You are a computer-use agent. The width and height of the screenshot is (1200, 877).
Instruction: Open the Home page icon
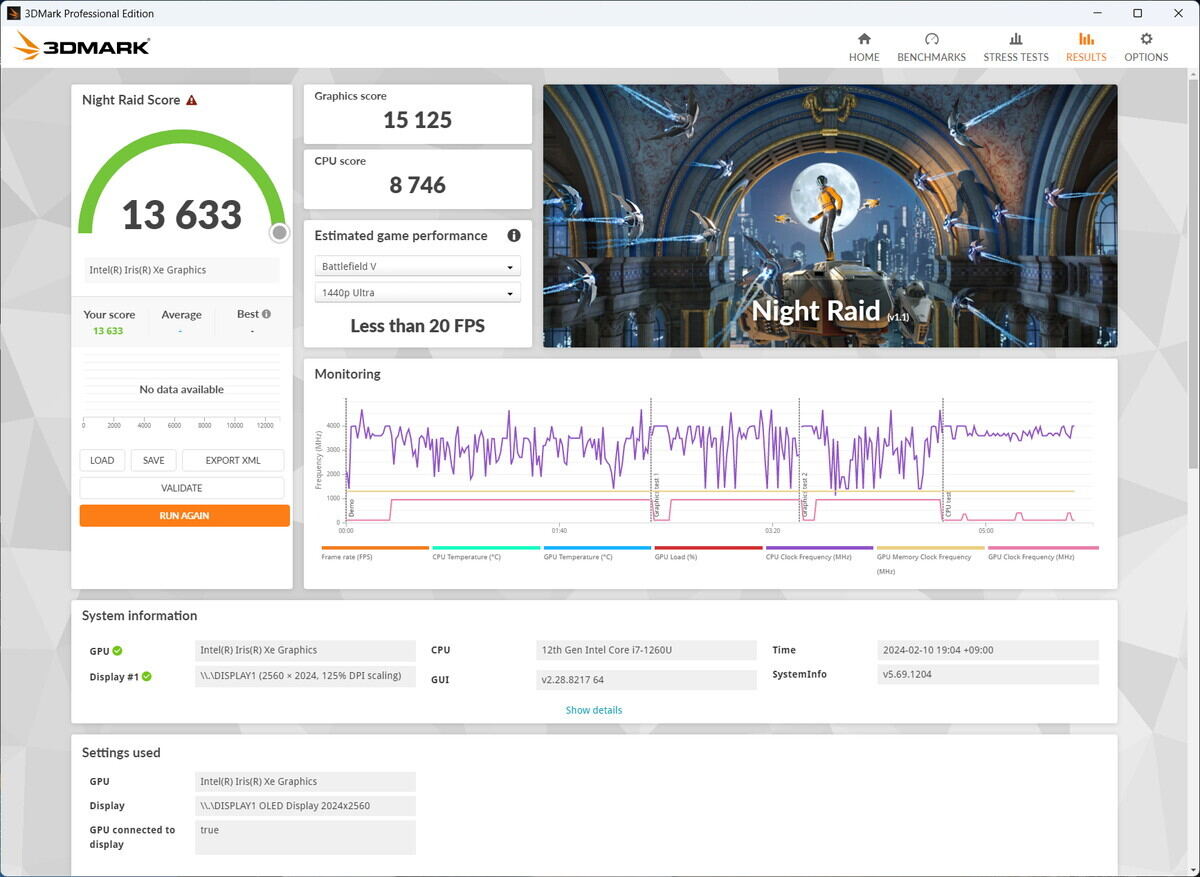(x=864, y=39)
